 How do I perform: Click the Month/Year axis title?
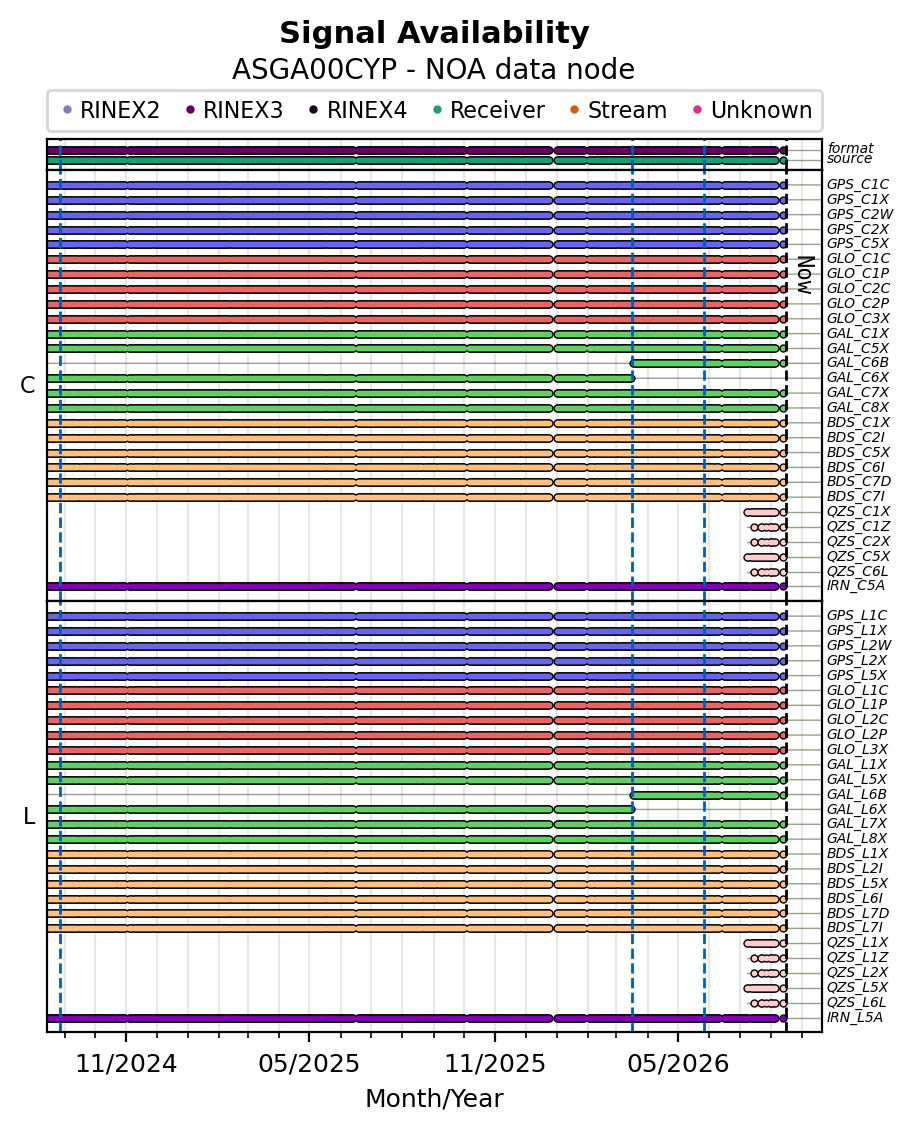[x=434, y=1099]
